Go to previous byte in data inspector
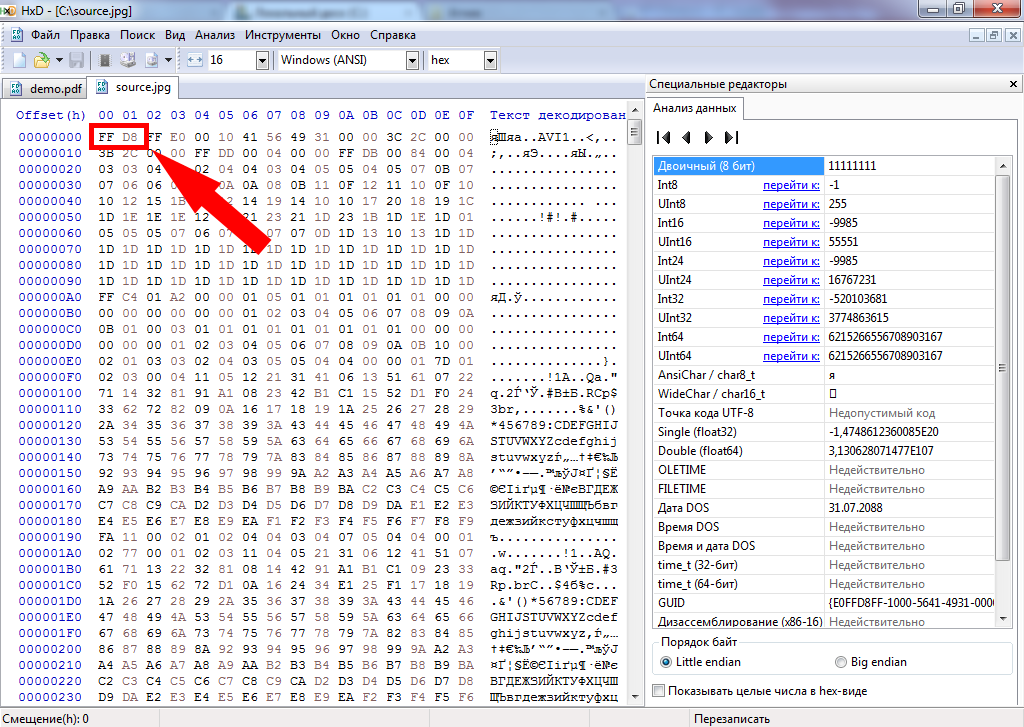This screenshot has height=727, width=1024. pos(686,137)
